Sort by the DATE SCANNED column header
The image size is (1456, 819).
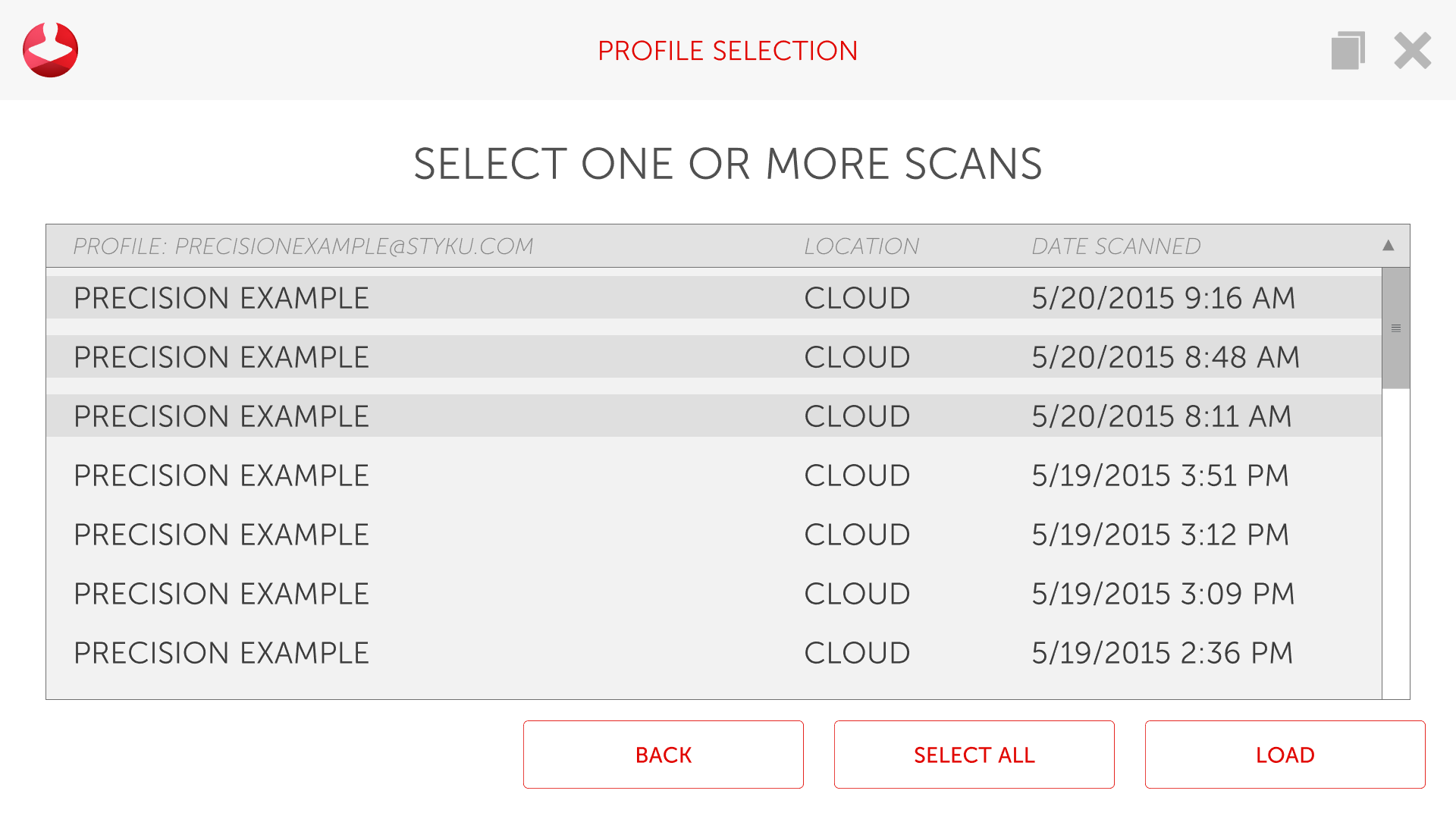pos(1116,246)
